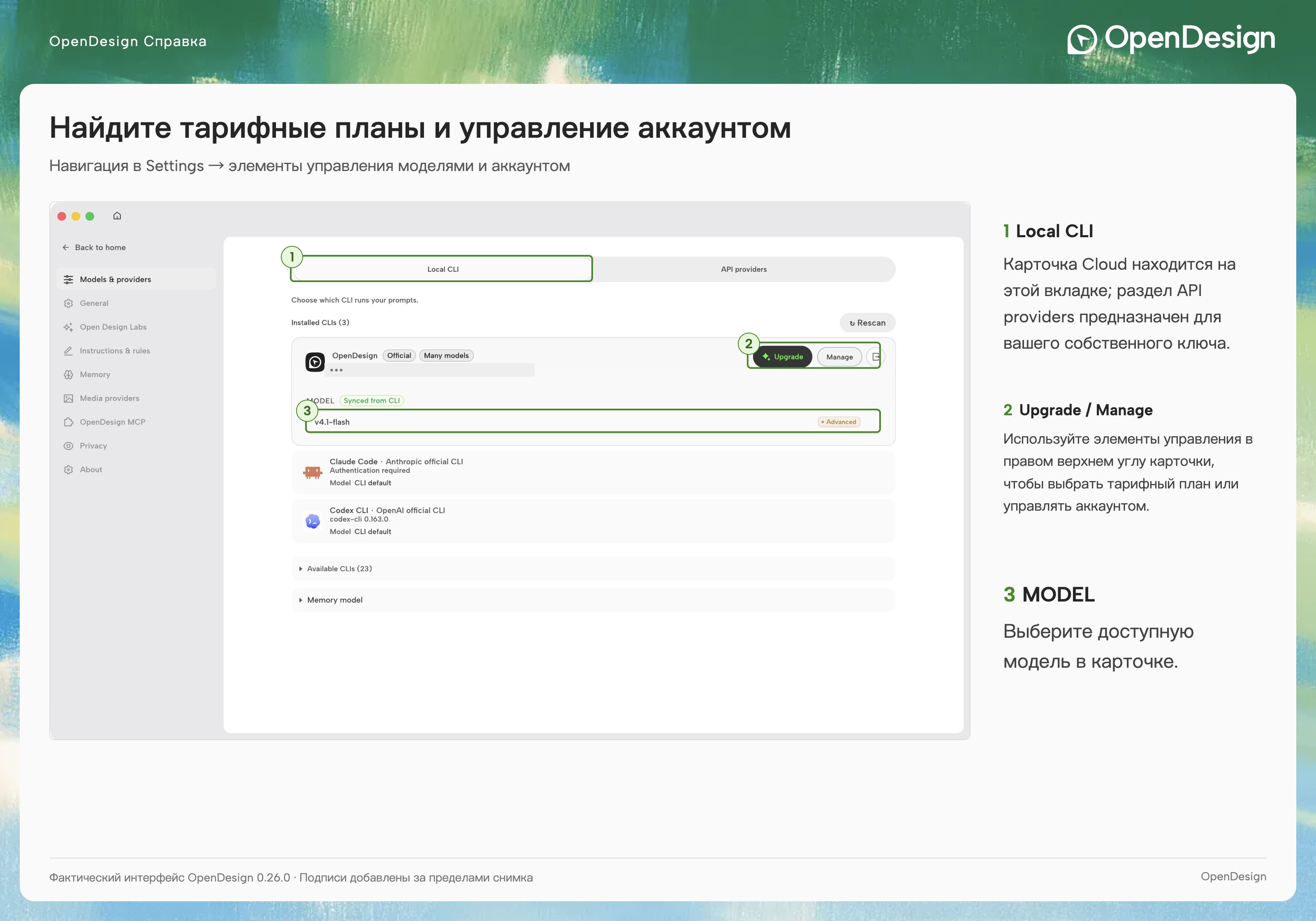Viewport: 1316px width, 921px height.
Task: Click the Media providers image icon
Action: [x=68, y=398]
